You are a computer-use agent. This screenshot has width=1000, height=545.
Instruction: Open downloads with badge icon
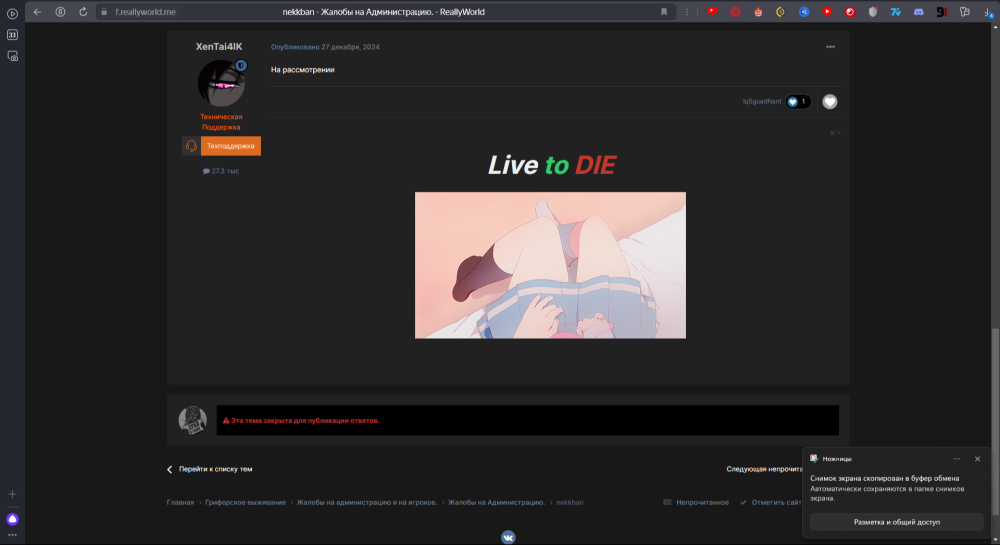point(988,11)
